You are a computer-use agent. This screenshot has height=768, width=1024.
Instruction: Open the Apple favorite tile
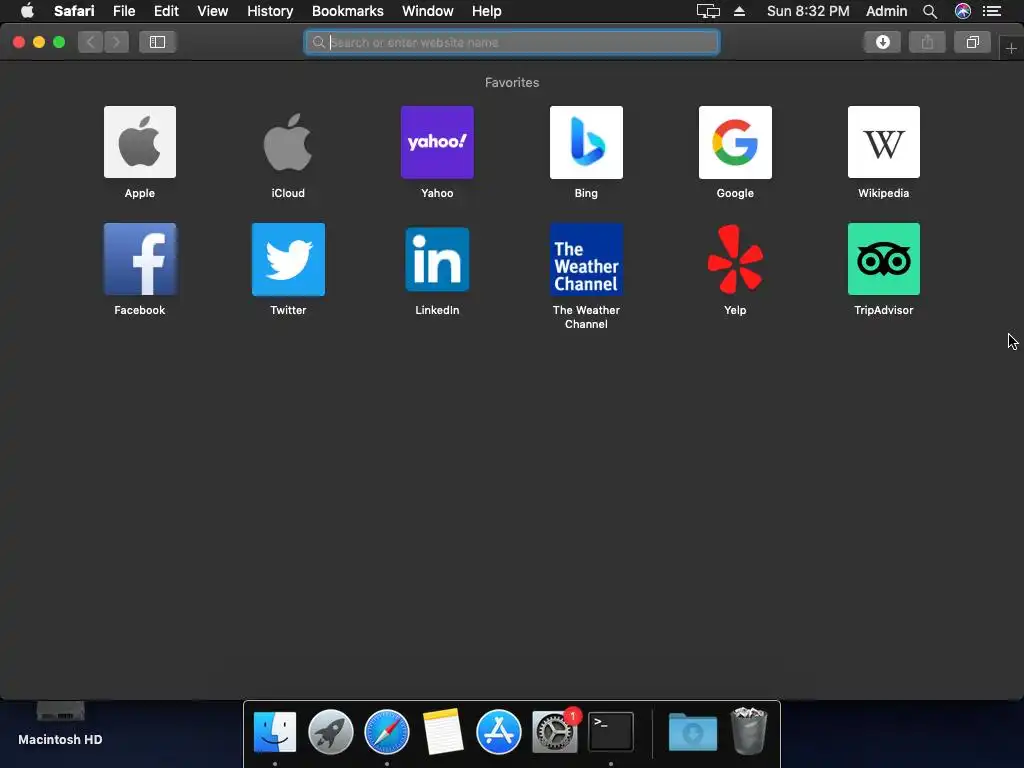140,142
